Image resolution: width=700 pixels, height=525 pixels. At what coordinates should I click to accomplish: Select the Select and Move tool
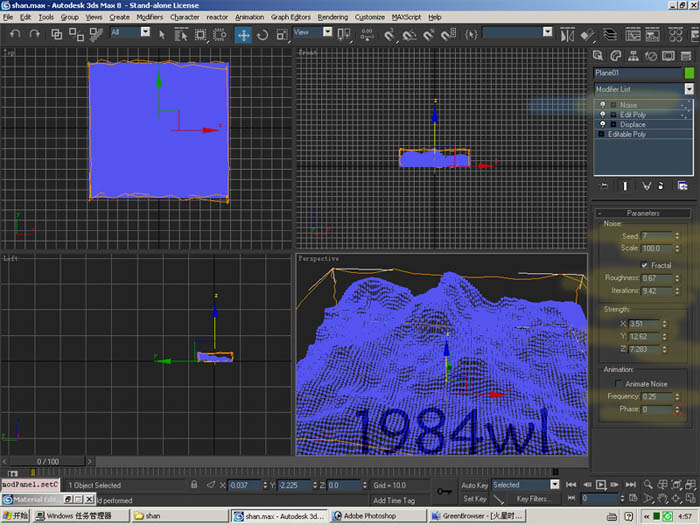pos(243,35)
